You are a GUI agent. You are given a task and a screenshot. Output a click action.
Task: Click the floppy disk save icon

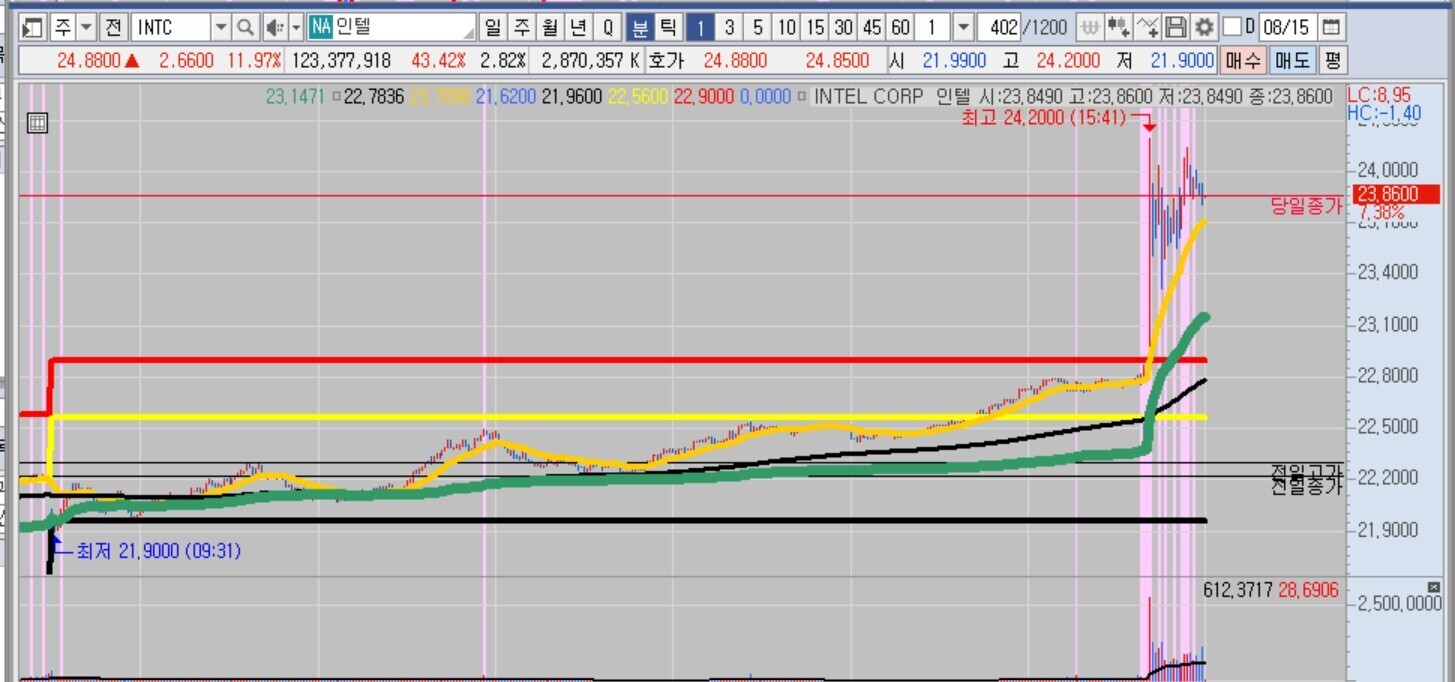1177,26
